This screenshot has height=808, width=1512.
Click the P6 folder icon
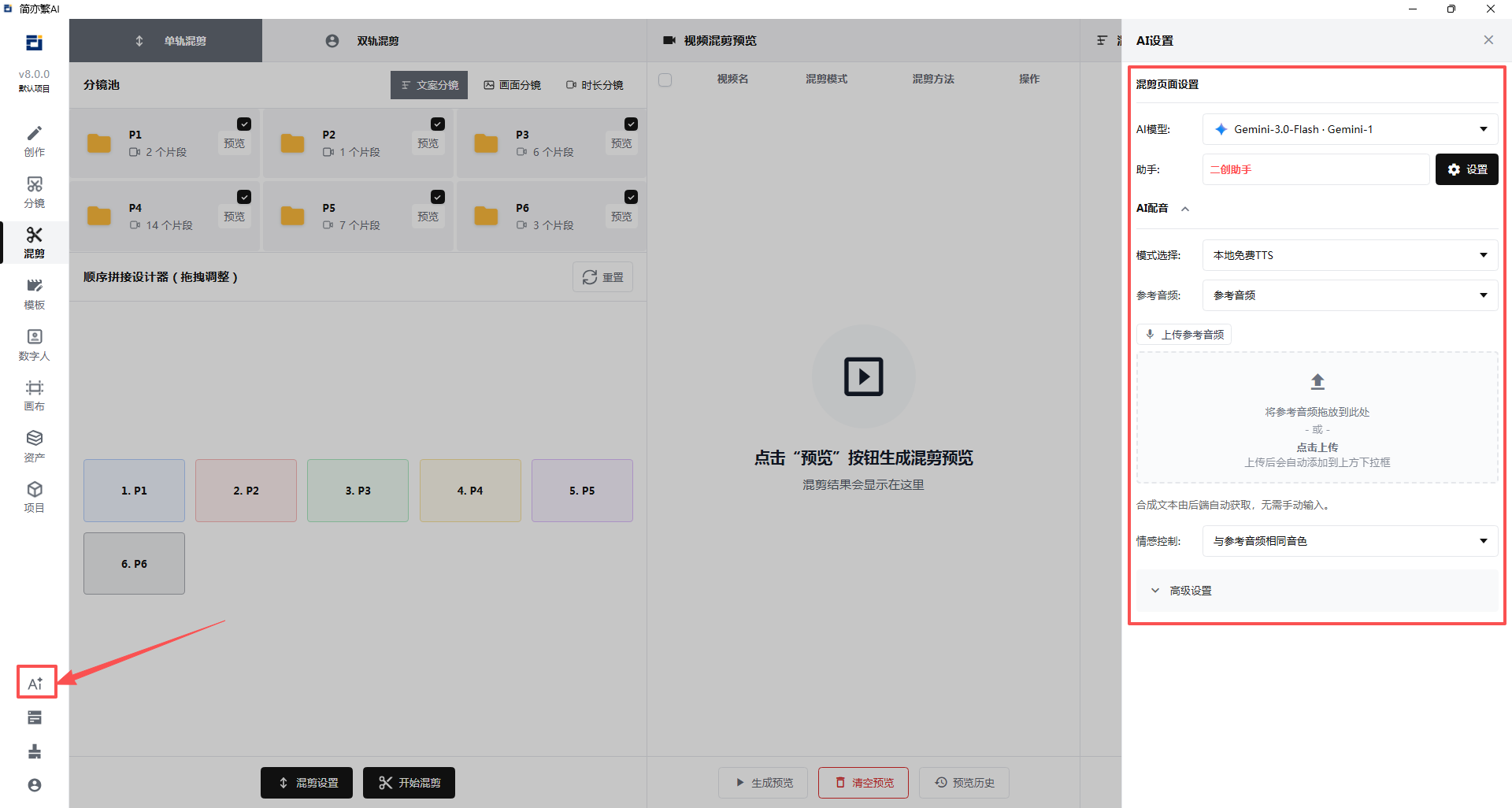(x=486, y=216)
